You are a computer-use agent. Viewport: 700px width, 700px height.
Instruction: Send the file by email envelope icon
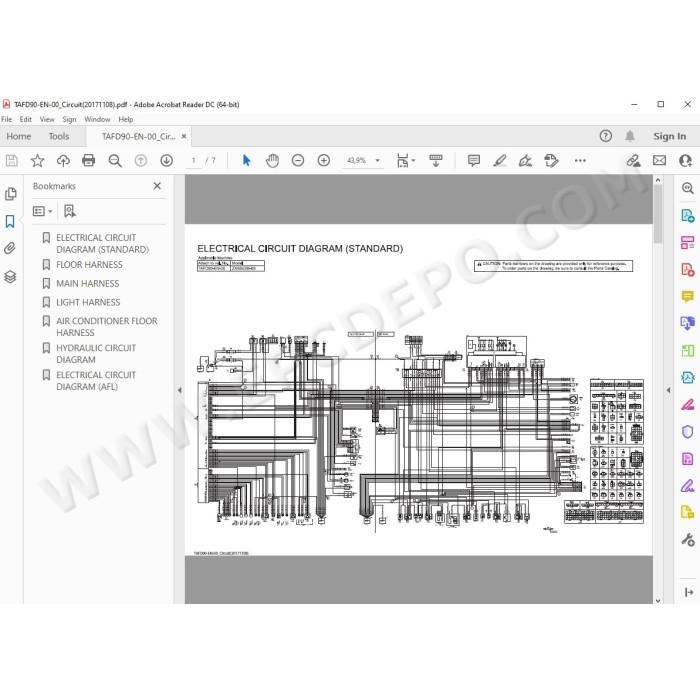click(x=659, y=160)
